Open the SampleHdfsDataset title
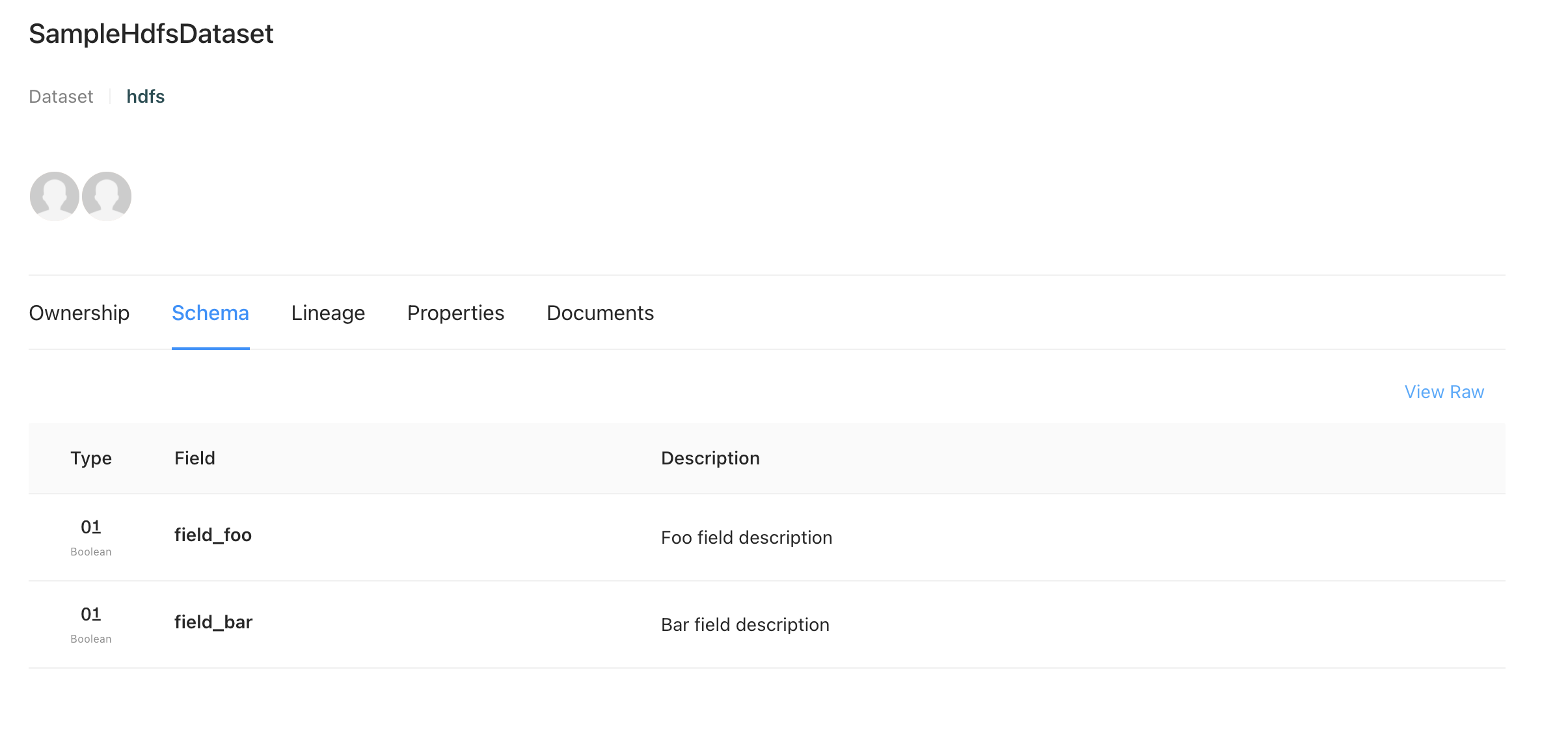Viewport: 1568px width, 735px height. tap(151, 34)
